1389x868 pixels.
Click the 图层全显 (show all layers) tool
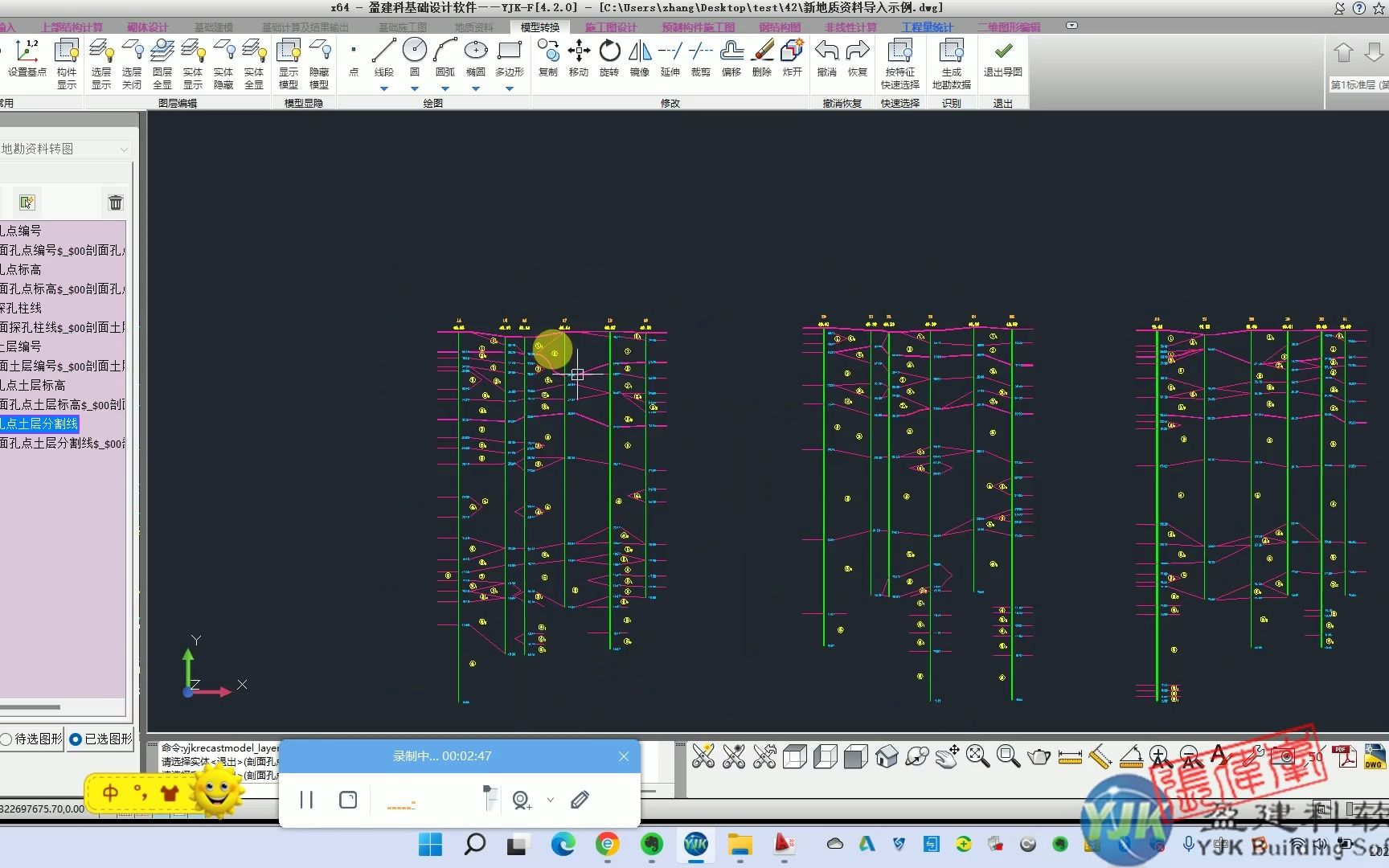click(162, 63)
